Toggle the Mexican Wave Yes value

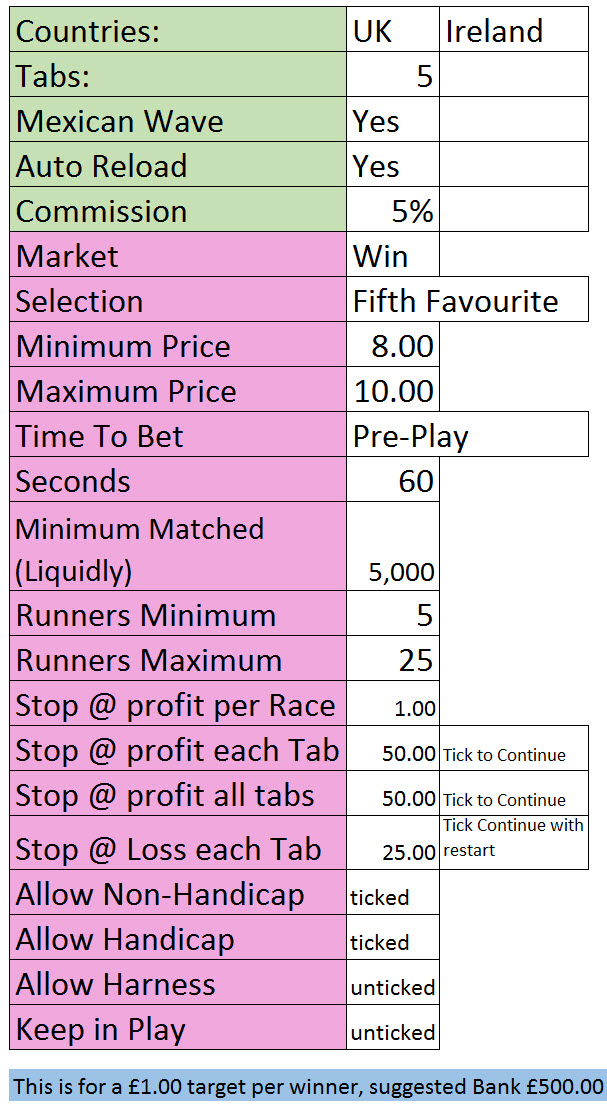point(392,121)
